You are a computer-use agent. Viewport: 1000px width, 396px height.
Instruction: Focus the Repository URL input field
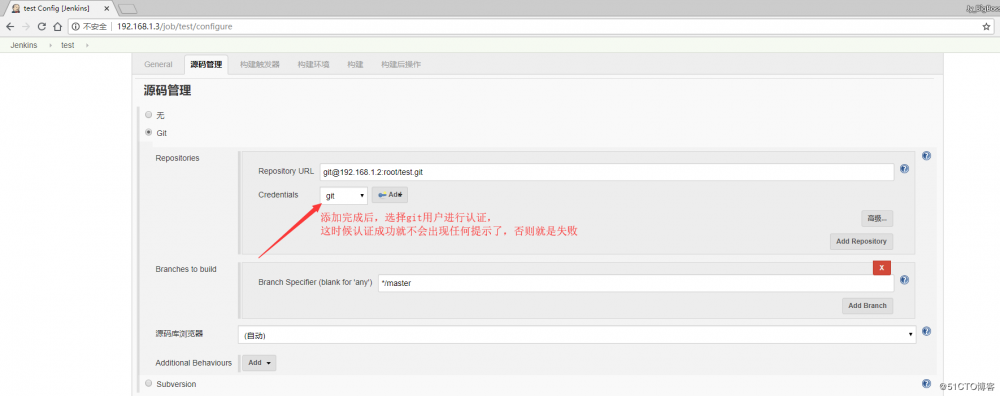coord(607,172)
